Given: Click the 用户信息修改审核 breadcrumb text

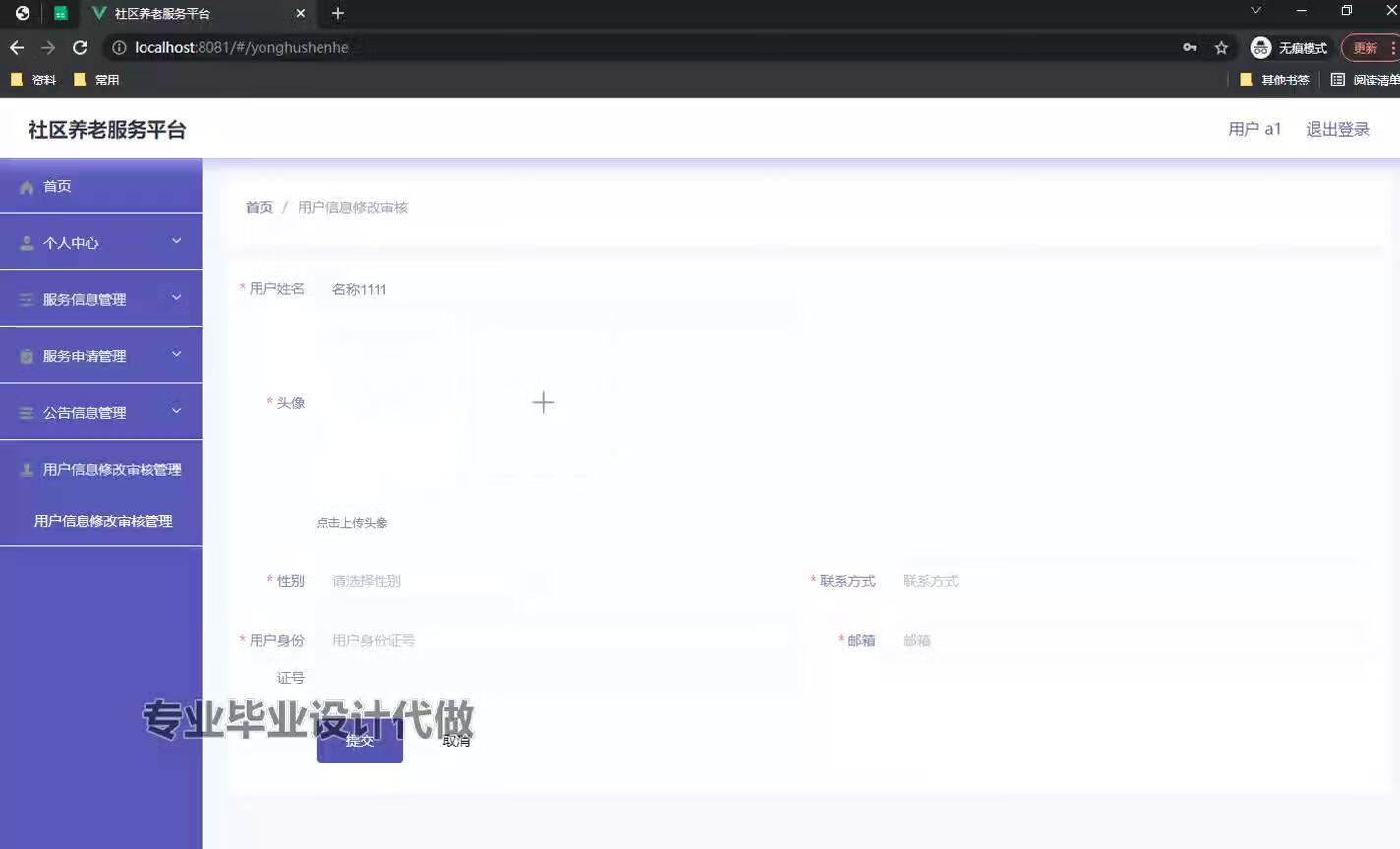Looking at the screenshot, I should (x=353, y=207).
